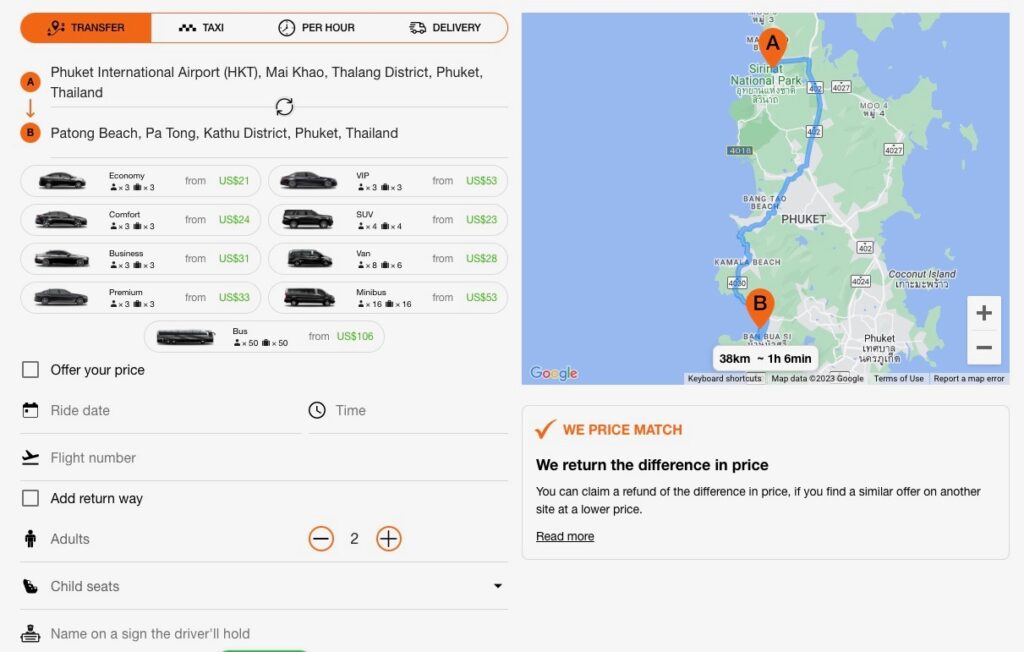
Task: Expand the Child seats dropdown
Action: point(498,586)
